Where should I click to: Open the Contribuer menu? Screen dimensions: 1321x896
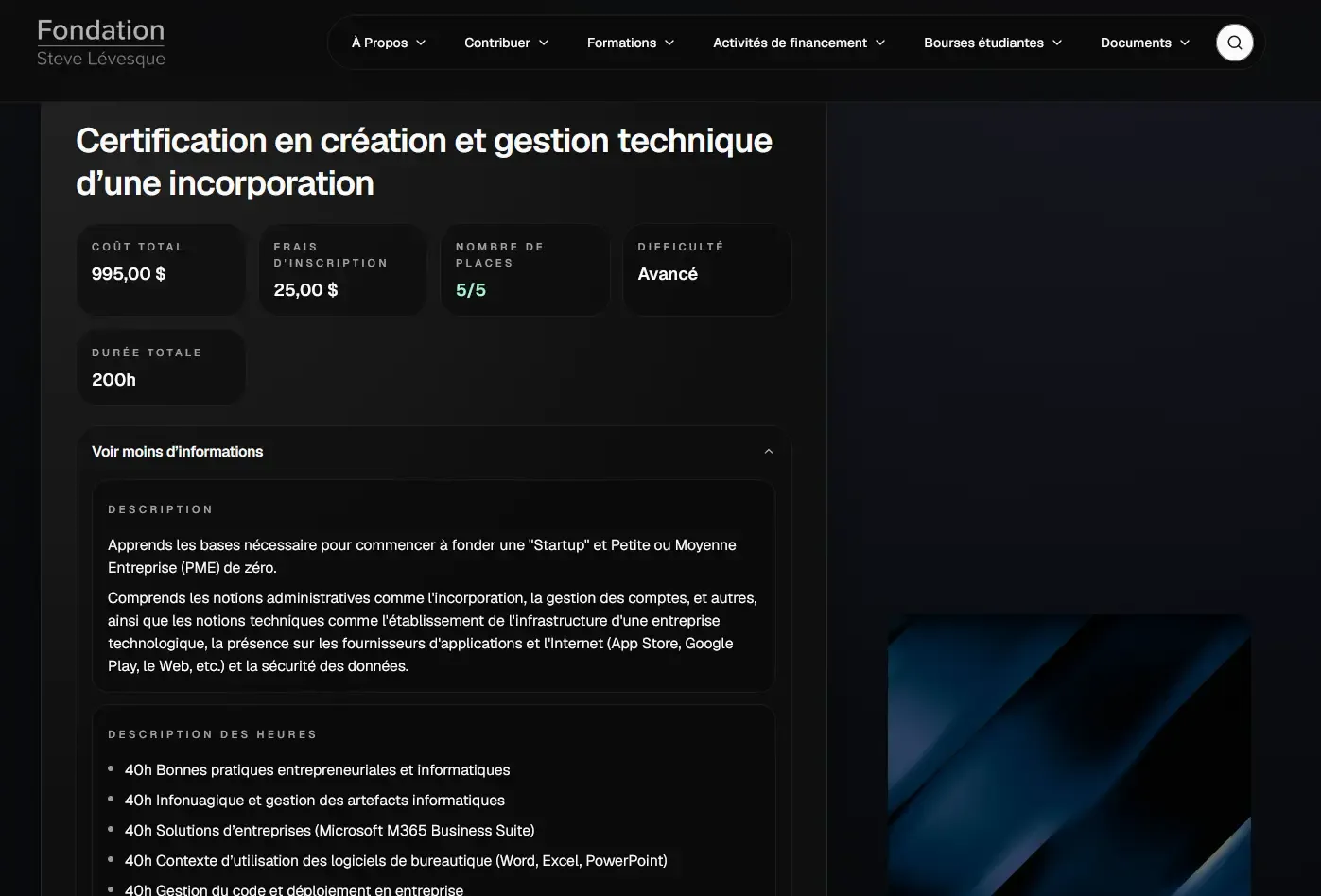pyautogui.click(x=507, y=43)
